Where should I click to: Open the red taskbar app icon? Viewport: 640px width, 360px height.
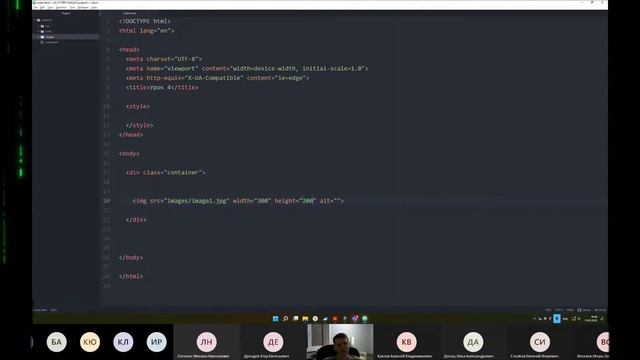coord(335,319)
